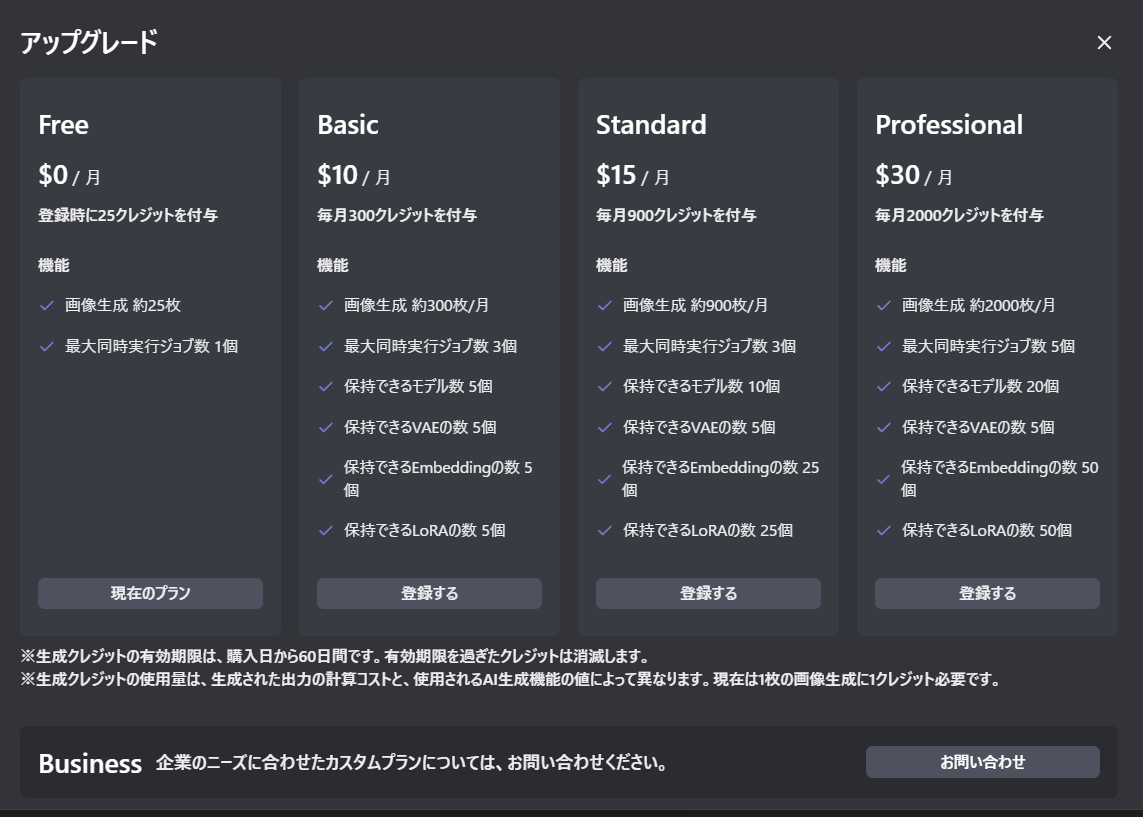The height and width of the screenshot is (817, 1143).
Task: Click the Free plan's 登録時に25クレジットを付与 text
Action: tap(128, 215)
